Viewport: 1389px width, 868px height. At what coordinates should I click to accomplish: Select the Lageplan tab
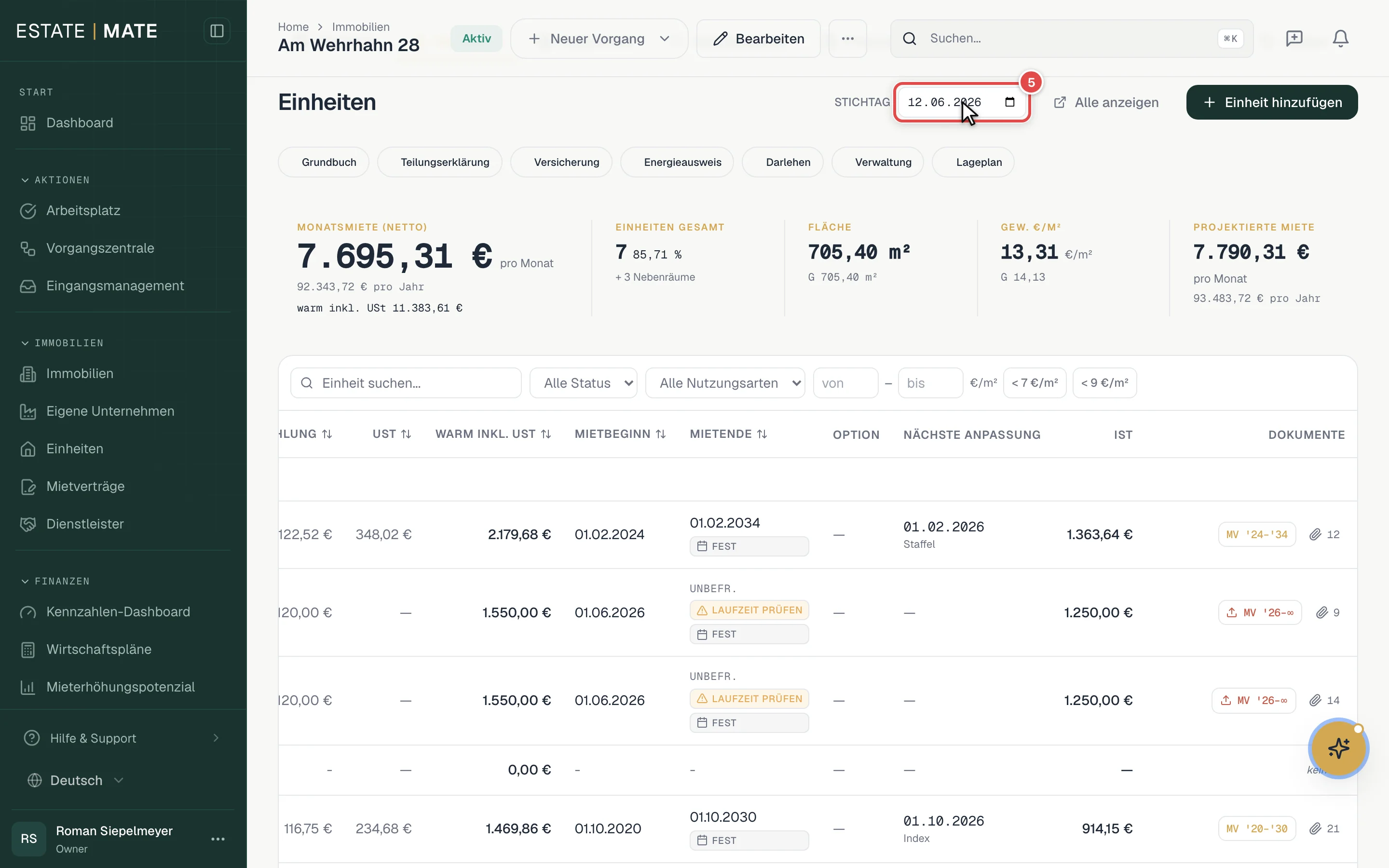(x=973, y=163)
